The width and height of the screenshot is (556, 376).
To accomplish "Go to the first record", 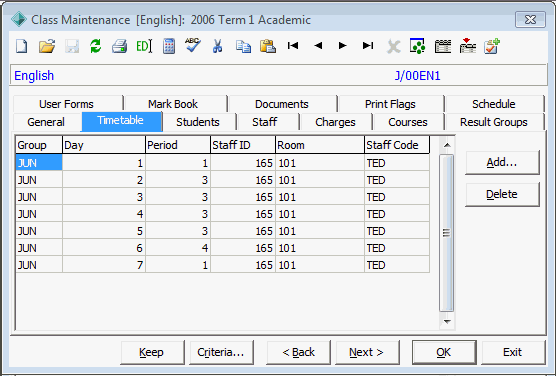I will point(293,45).
